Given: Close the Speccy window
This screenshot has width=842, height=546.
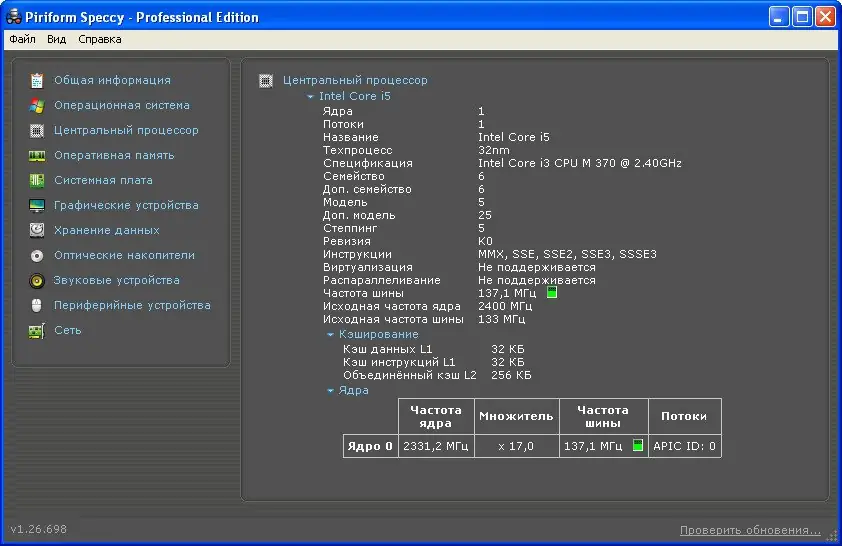Looking at the screenshot, I should [x=825, y=17].
